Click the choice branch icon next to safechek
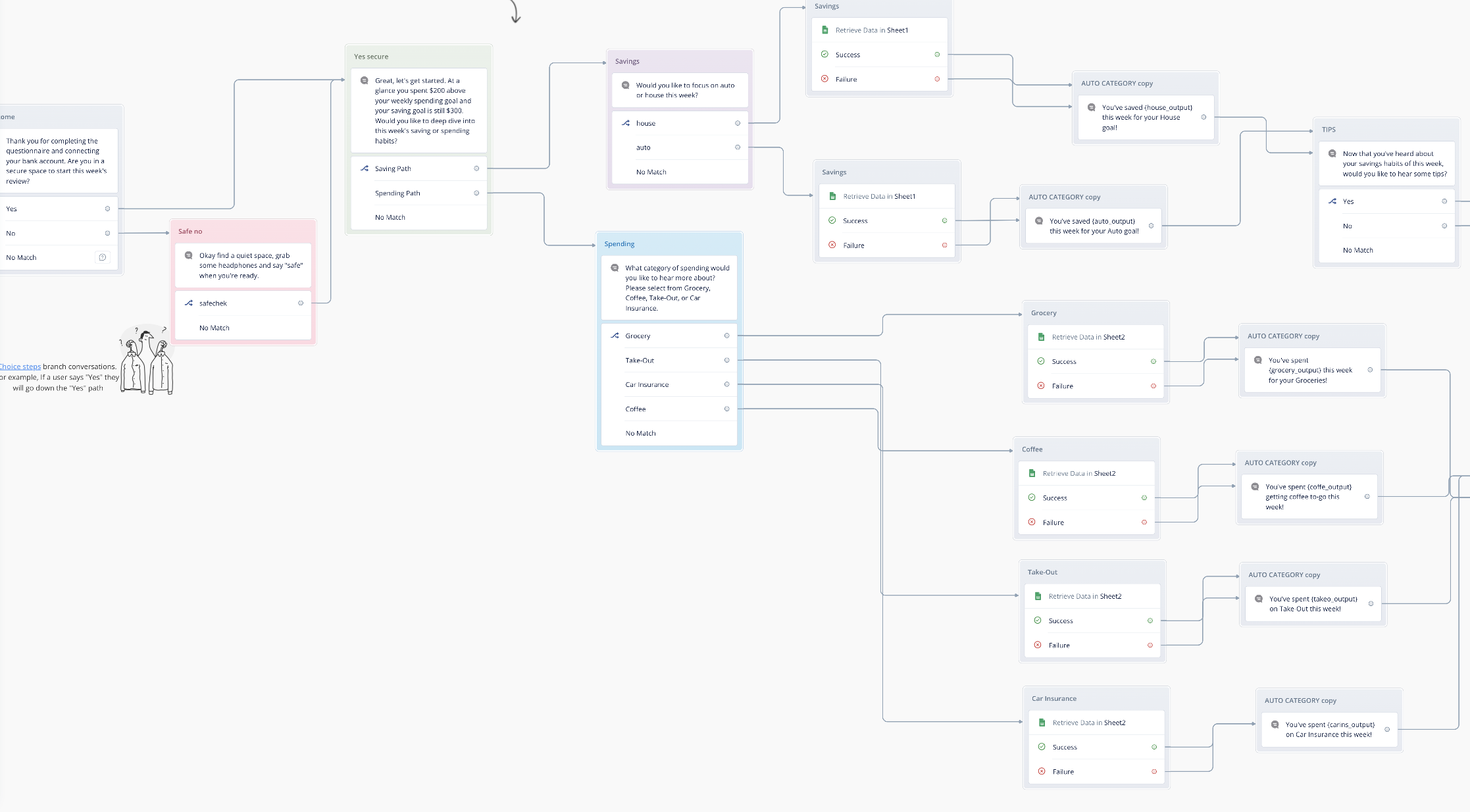This screenshot has height=812, width=1470. pyautogui.click(x=189, y=303)
